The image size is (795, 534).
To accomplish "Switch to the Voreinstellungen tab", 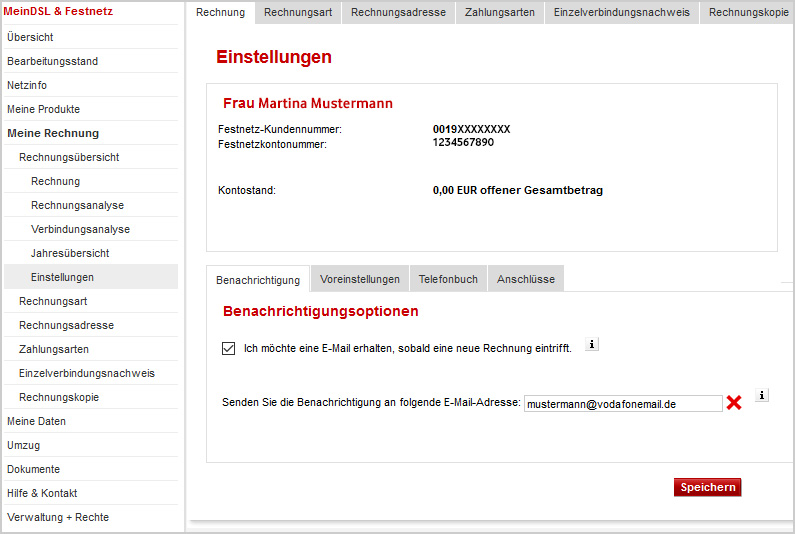I will click(360, 280).
